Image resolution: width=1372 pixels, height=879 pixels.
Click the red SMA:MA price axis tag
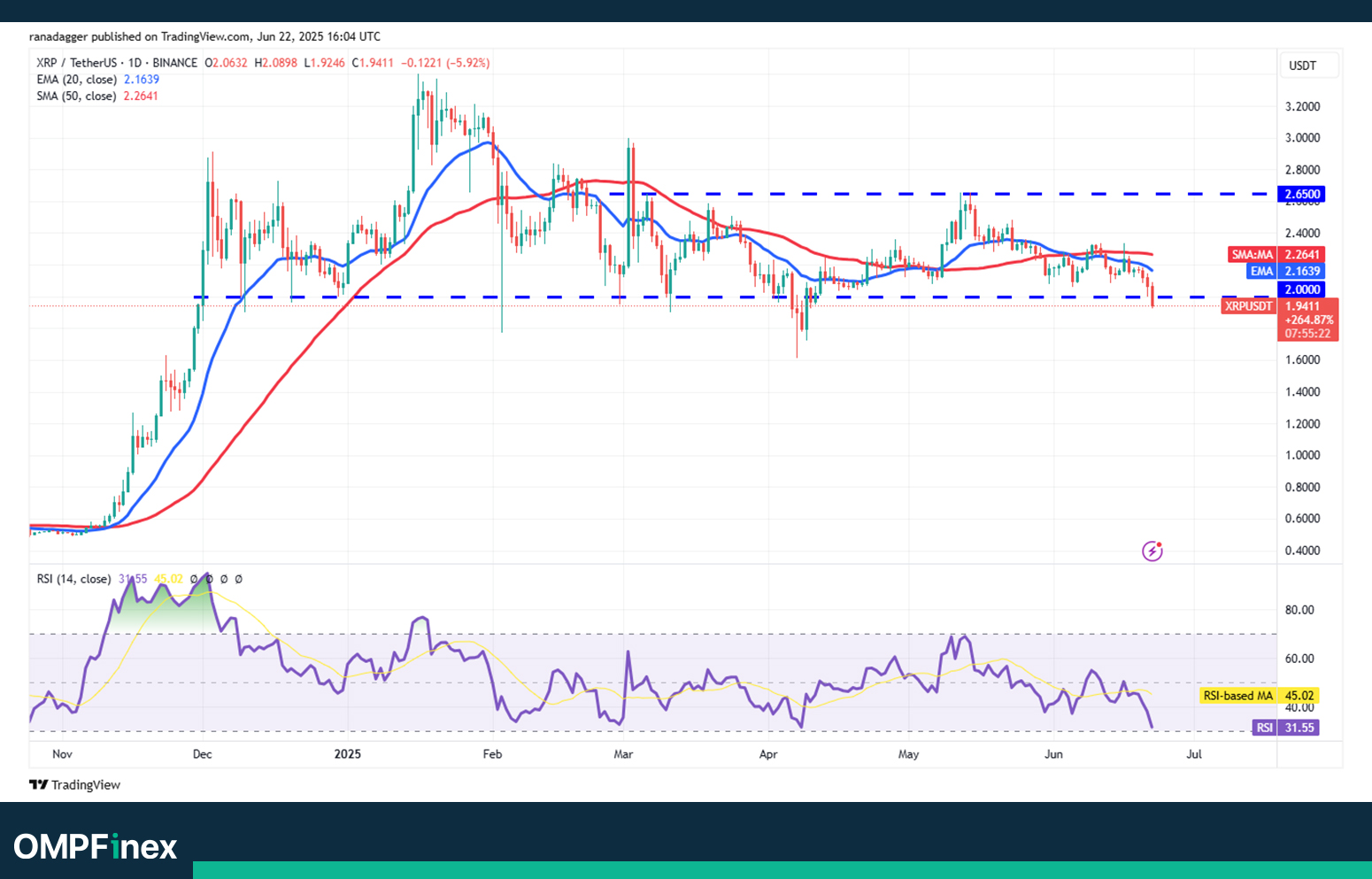click(x=1252, y=255)
